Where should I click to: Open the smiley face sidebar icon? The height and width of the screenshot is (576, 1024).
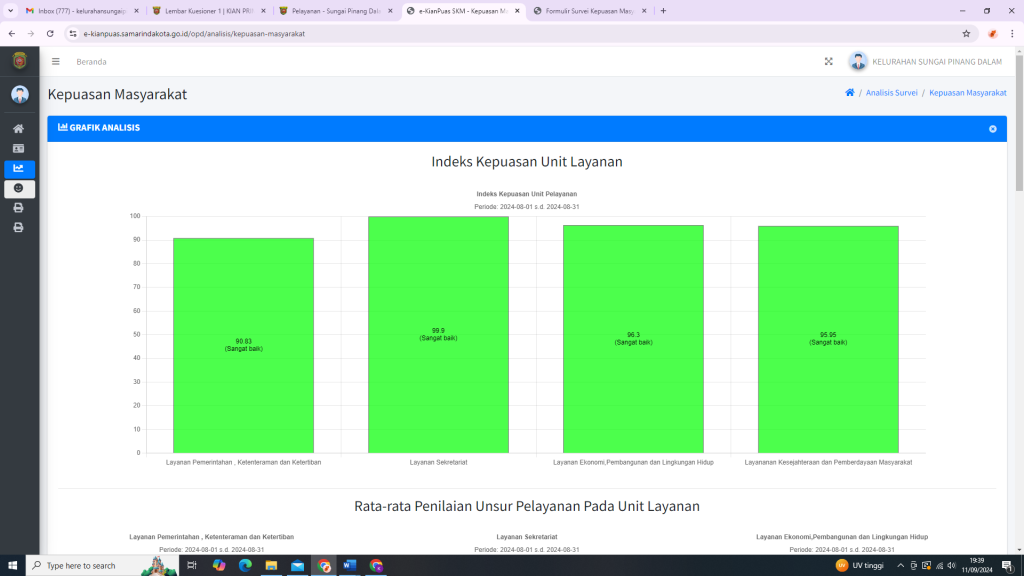tap(19, 189)
